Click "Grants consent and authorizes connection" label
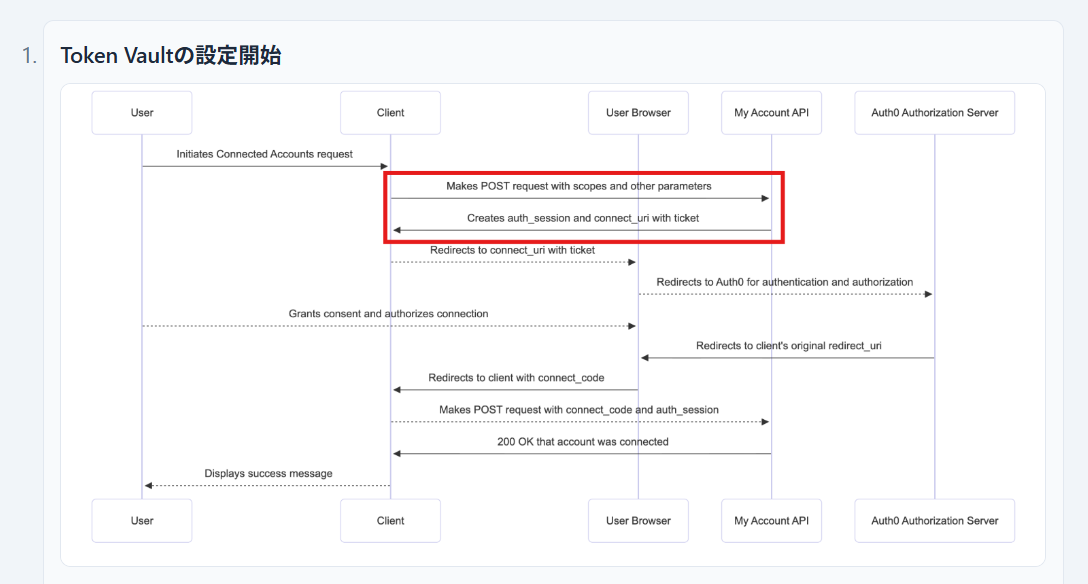Image resolution: width=1088 pixels, height=584 pixels. click(x=388, y=314)
